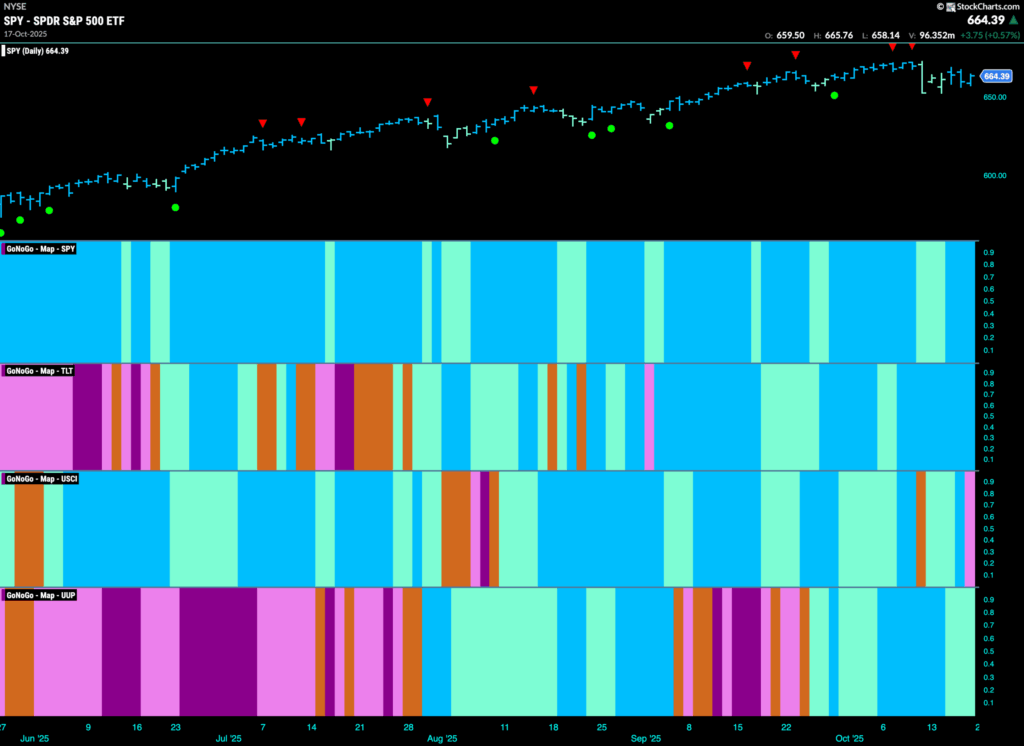Click the Jul '25 month label

click(229, 739)
